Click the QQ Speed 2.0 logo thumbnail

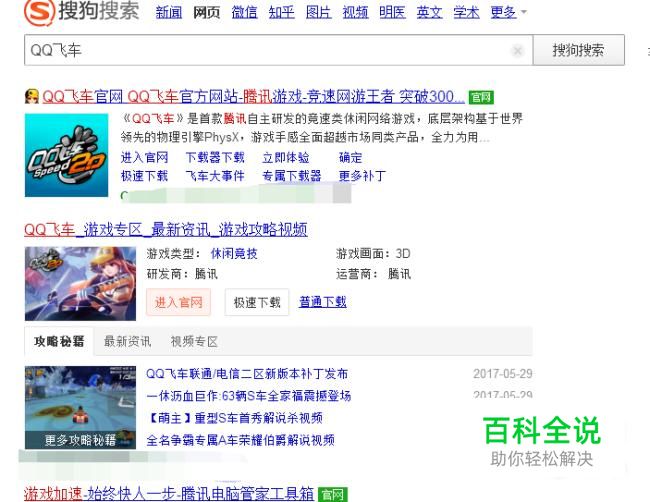click(x=66, y=155)
